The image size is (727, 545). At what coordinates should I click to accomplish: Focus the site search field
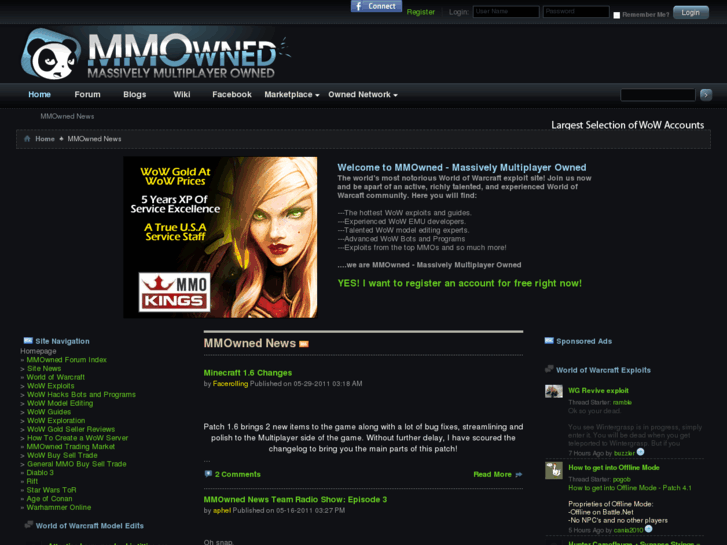point(657,95)
